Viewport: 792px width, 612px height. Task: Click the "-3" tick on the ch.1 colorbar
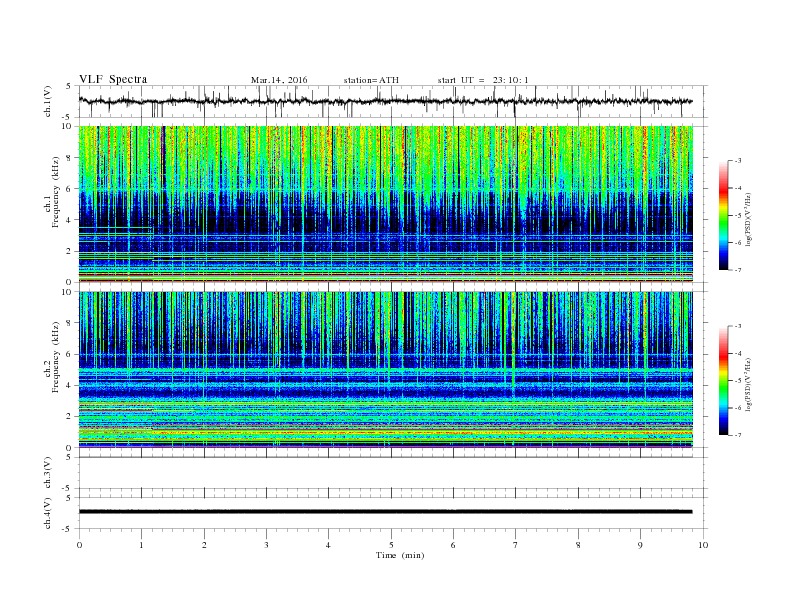[x=738, y=161]
